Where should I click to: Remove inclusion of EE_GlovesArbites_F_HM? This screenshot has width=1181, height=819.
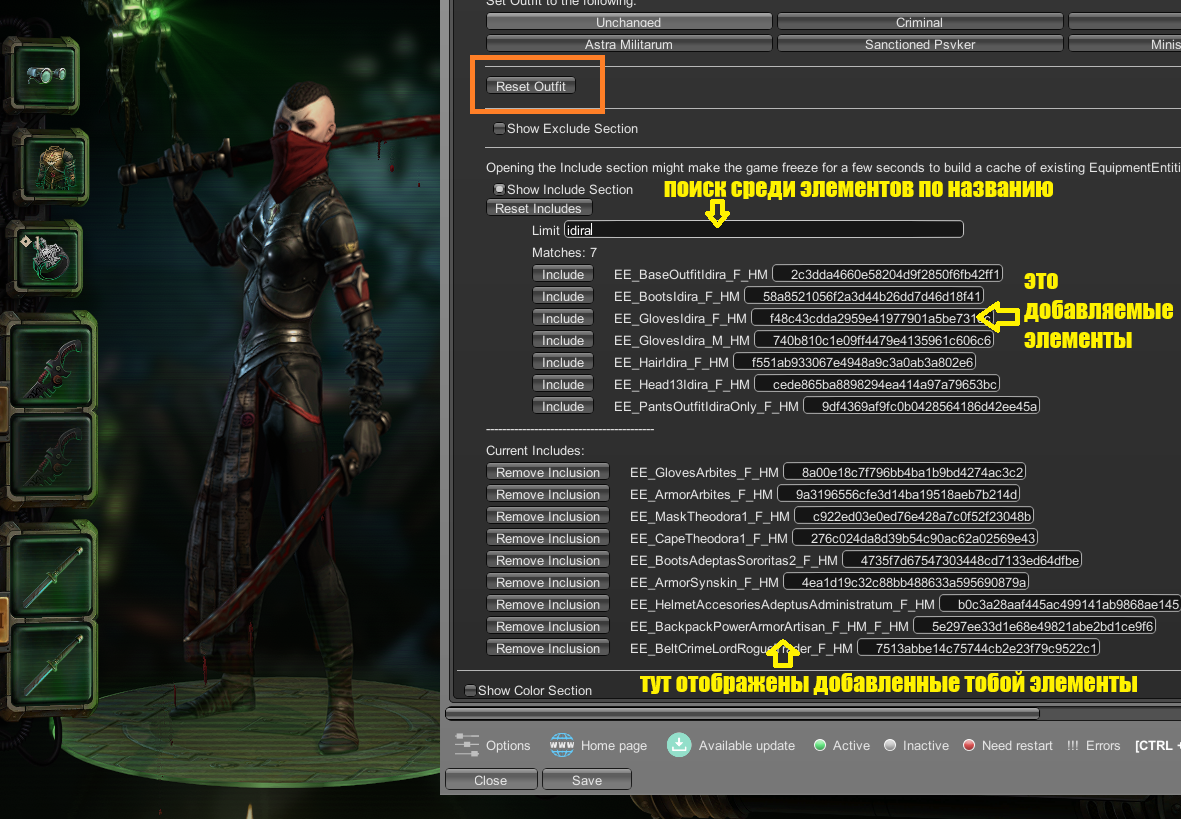(548, 472)
